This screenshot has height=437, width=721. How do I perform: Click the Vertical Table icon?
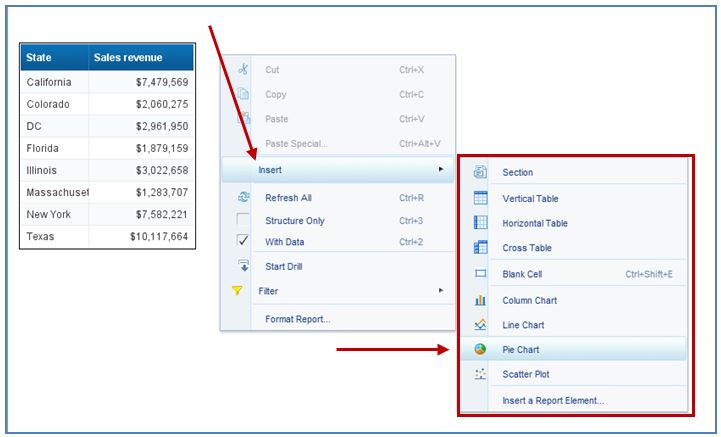click(x=480, y=198)
